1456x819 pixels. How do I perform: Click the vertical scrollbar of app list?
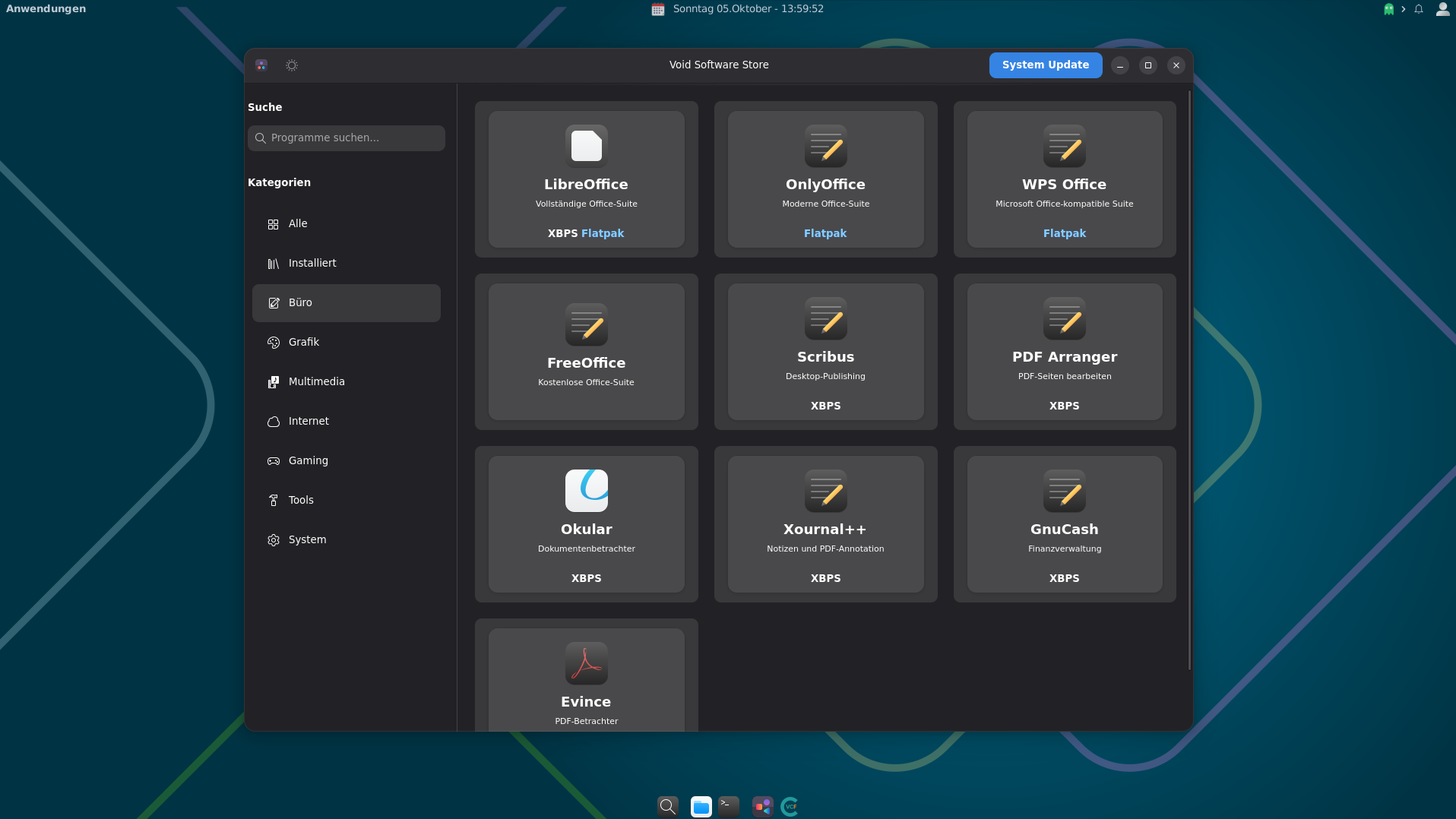coord(1189,380)
